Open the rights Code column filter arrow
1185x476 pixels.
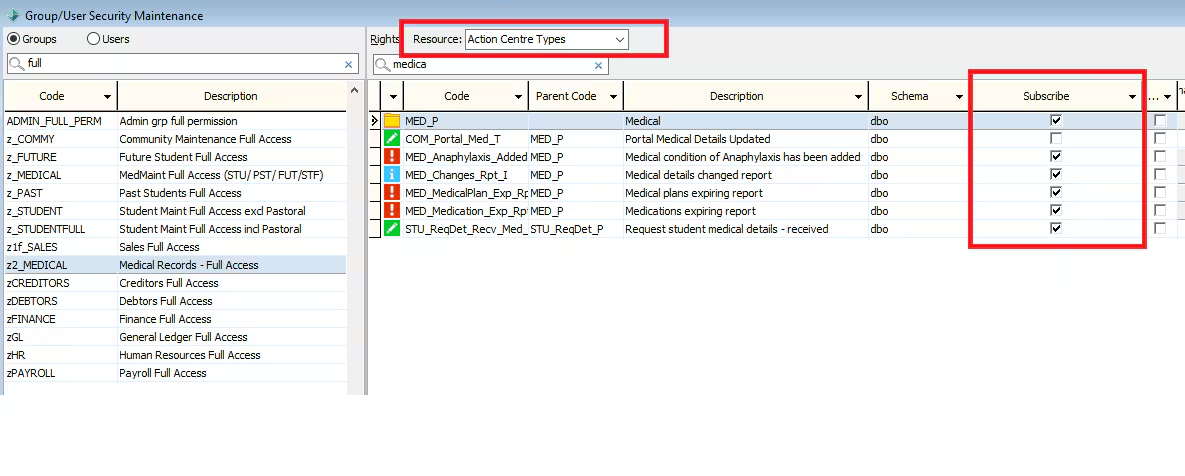[x=518, y=97]
